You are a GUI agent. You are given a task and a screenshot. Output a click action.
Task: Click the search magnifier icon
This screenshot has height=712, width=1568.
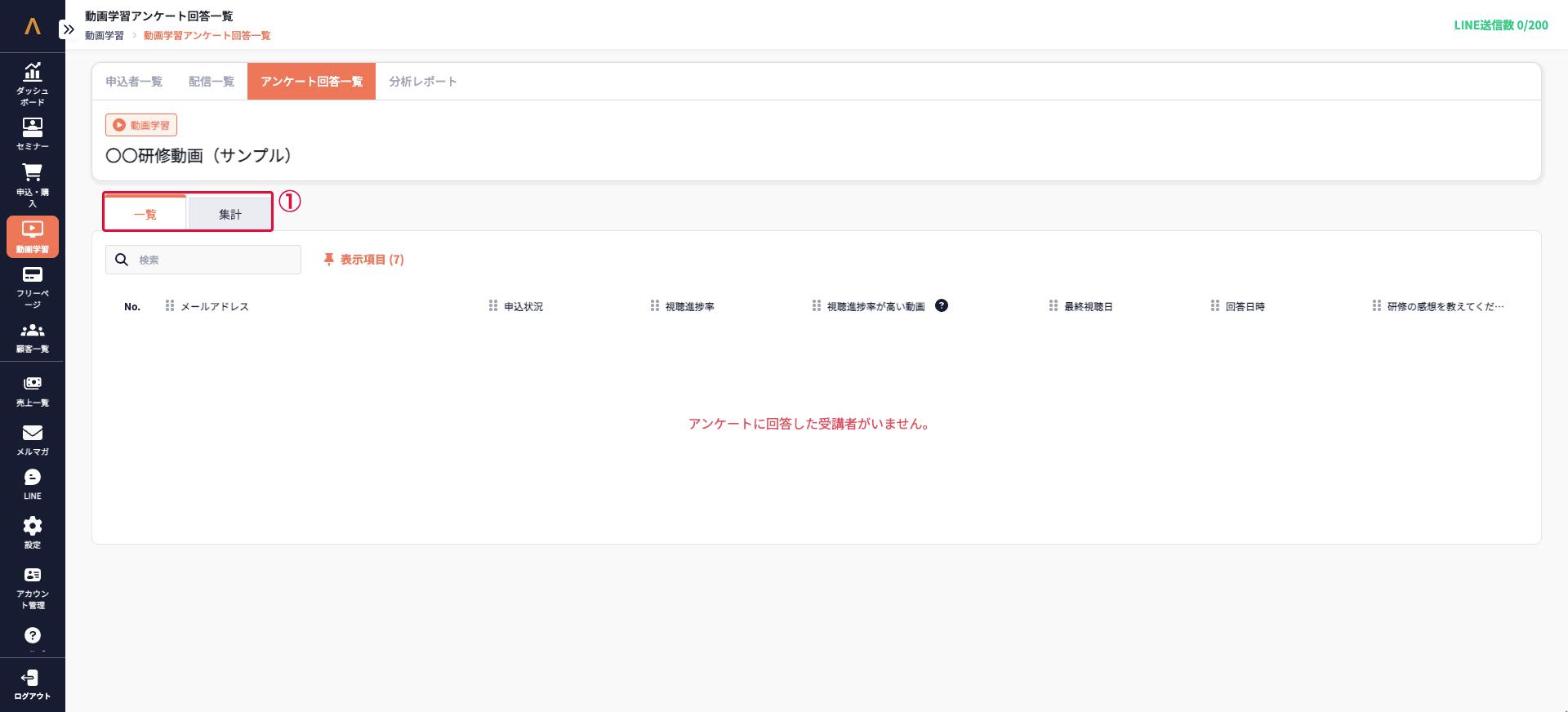122,260
